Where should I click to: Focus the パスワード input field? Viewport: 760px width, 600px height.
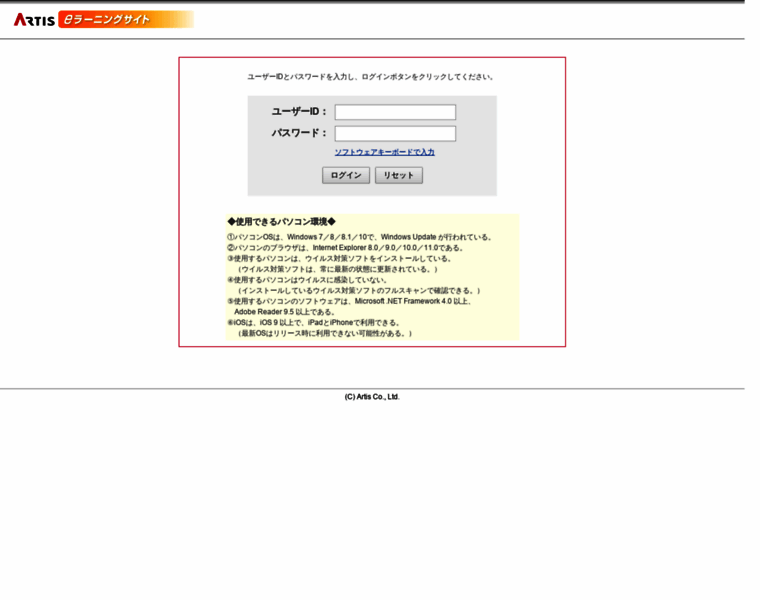[395, 133]
